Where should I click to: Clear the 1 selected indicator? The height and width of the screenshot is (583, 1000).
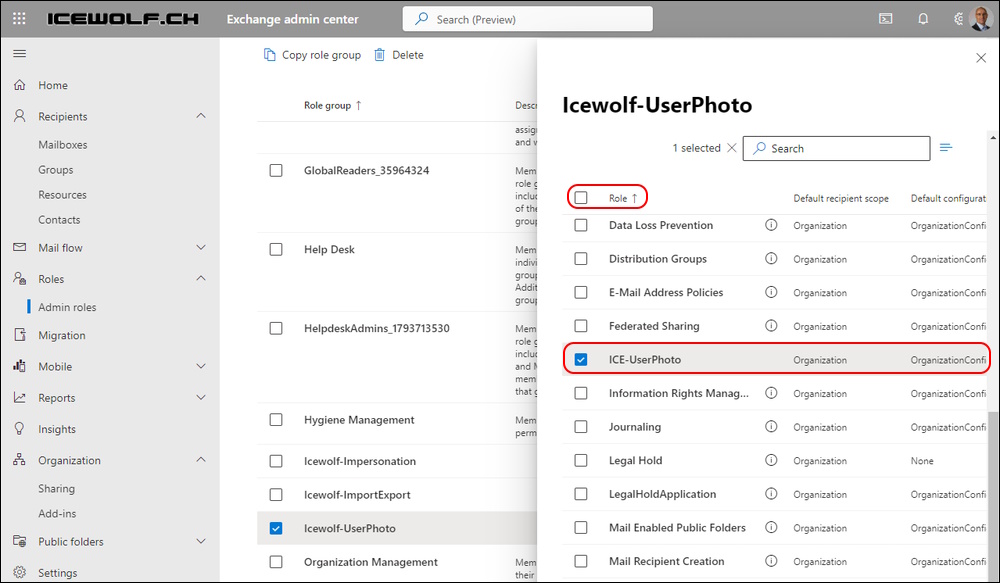[732, 148]
